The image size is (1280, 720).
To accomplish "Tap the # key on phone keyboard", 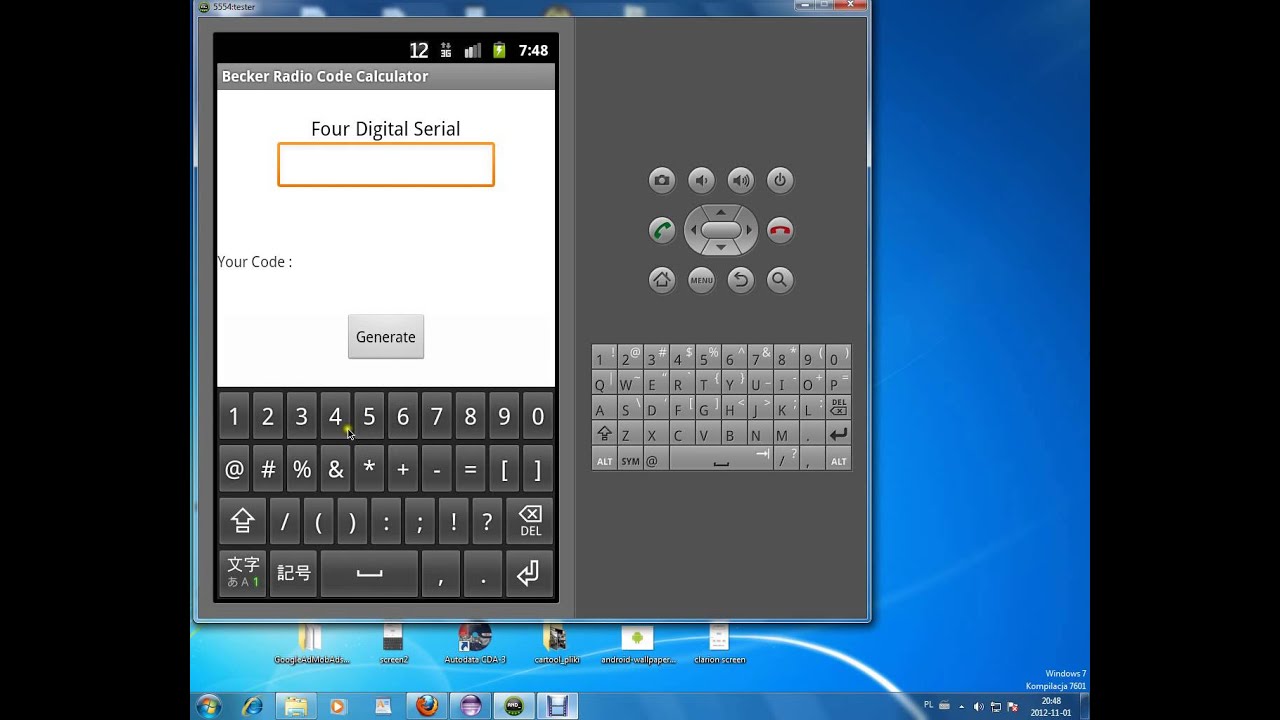I will [x=268, y=469].
